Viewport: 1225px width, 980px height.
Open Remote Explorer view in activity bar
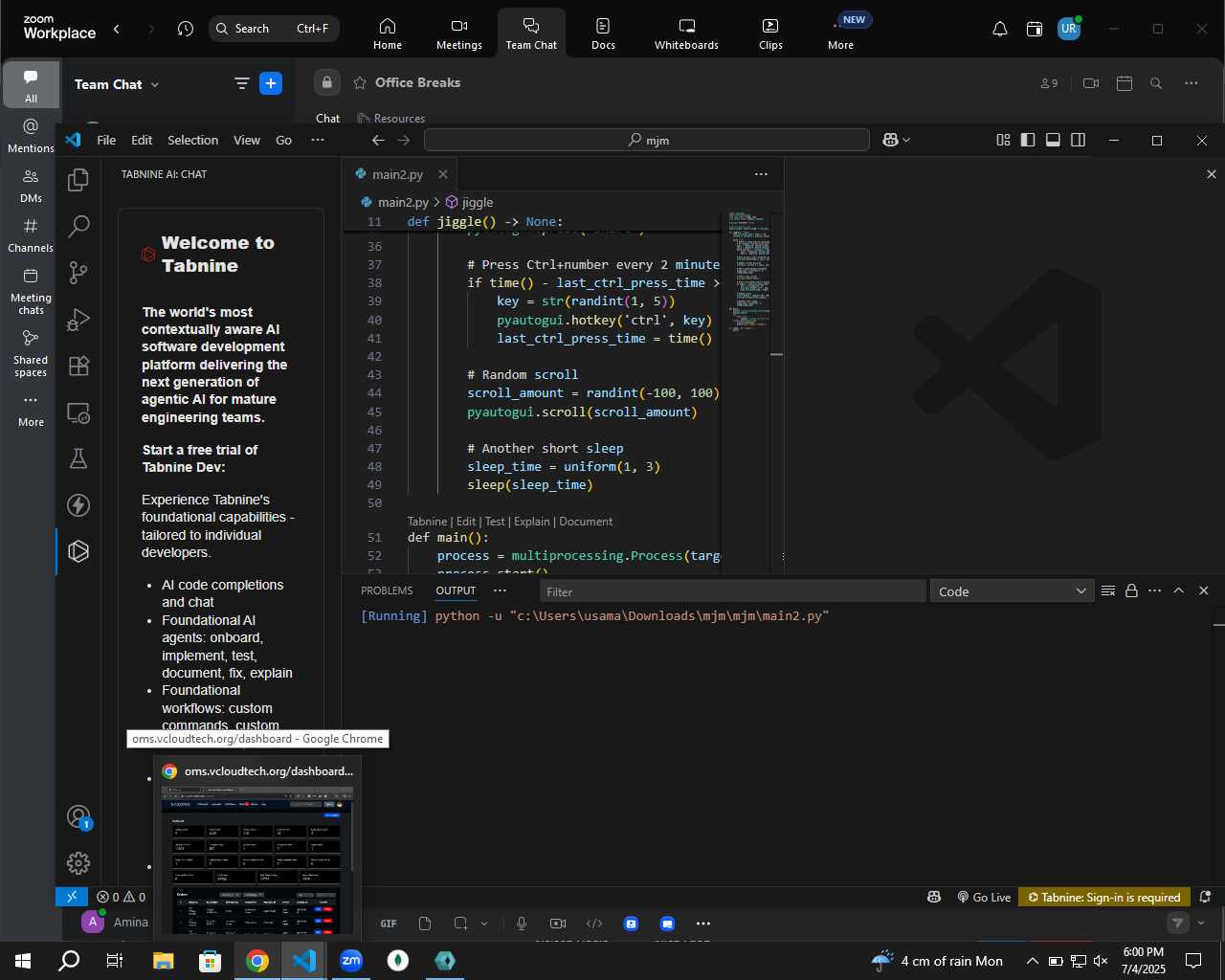click(78, 412)
